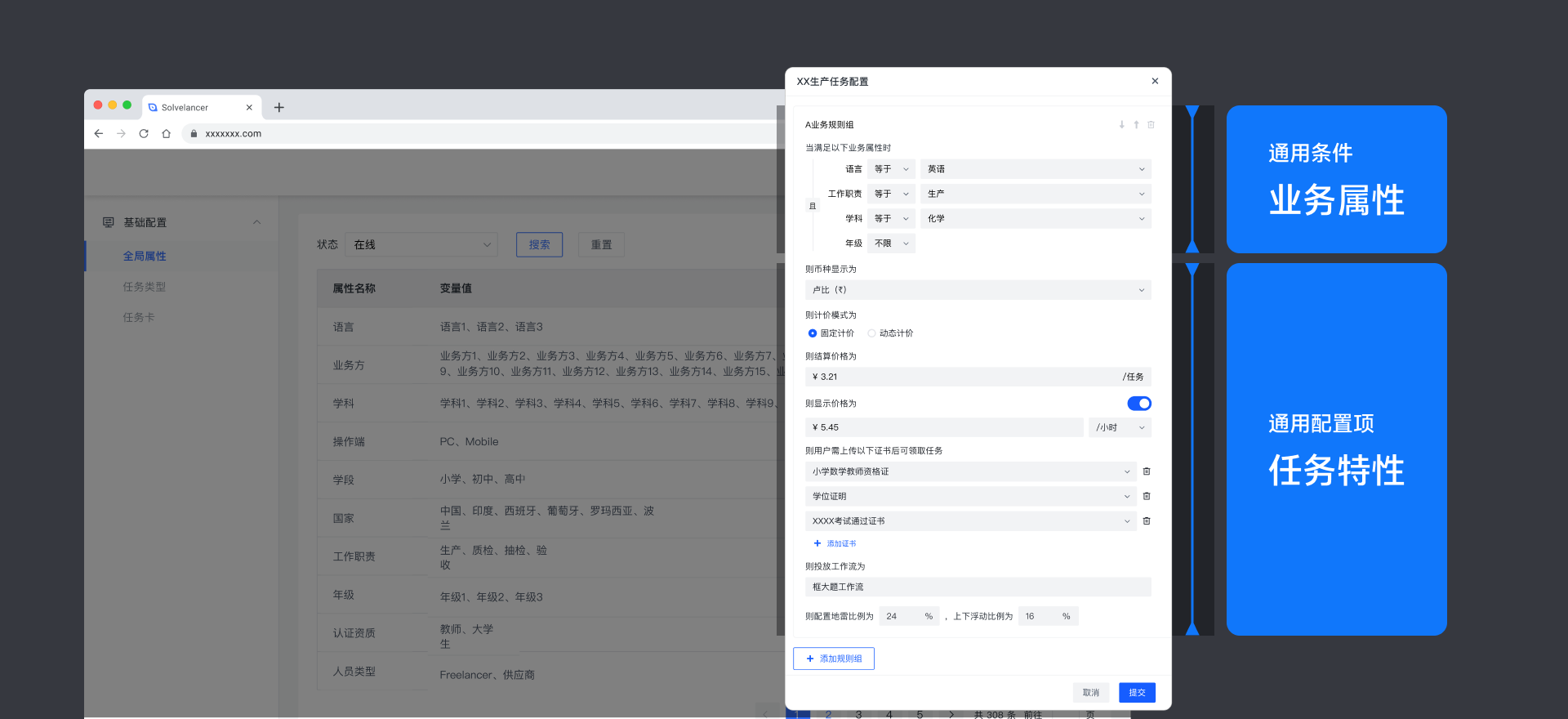This screenshot has height=719, width=1568.
Task: Click the browser home icon
Action: (x=167, y=134)
